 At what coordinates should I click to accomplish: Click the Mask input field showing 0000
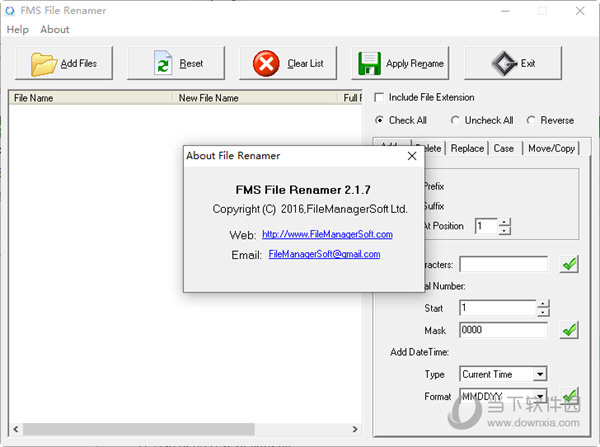[503, 330]
